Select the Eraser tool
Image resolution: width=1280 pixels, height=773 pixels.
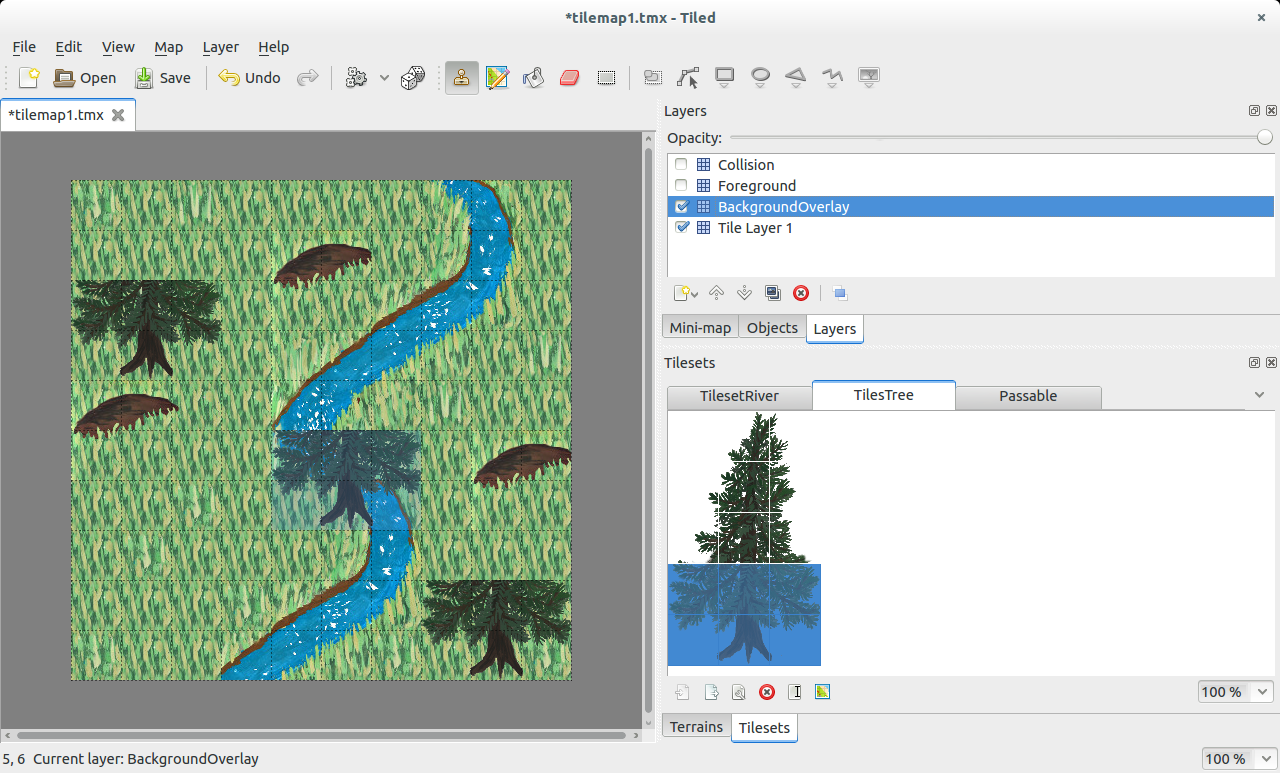click(570, 77)
